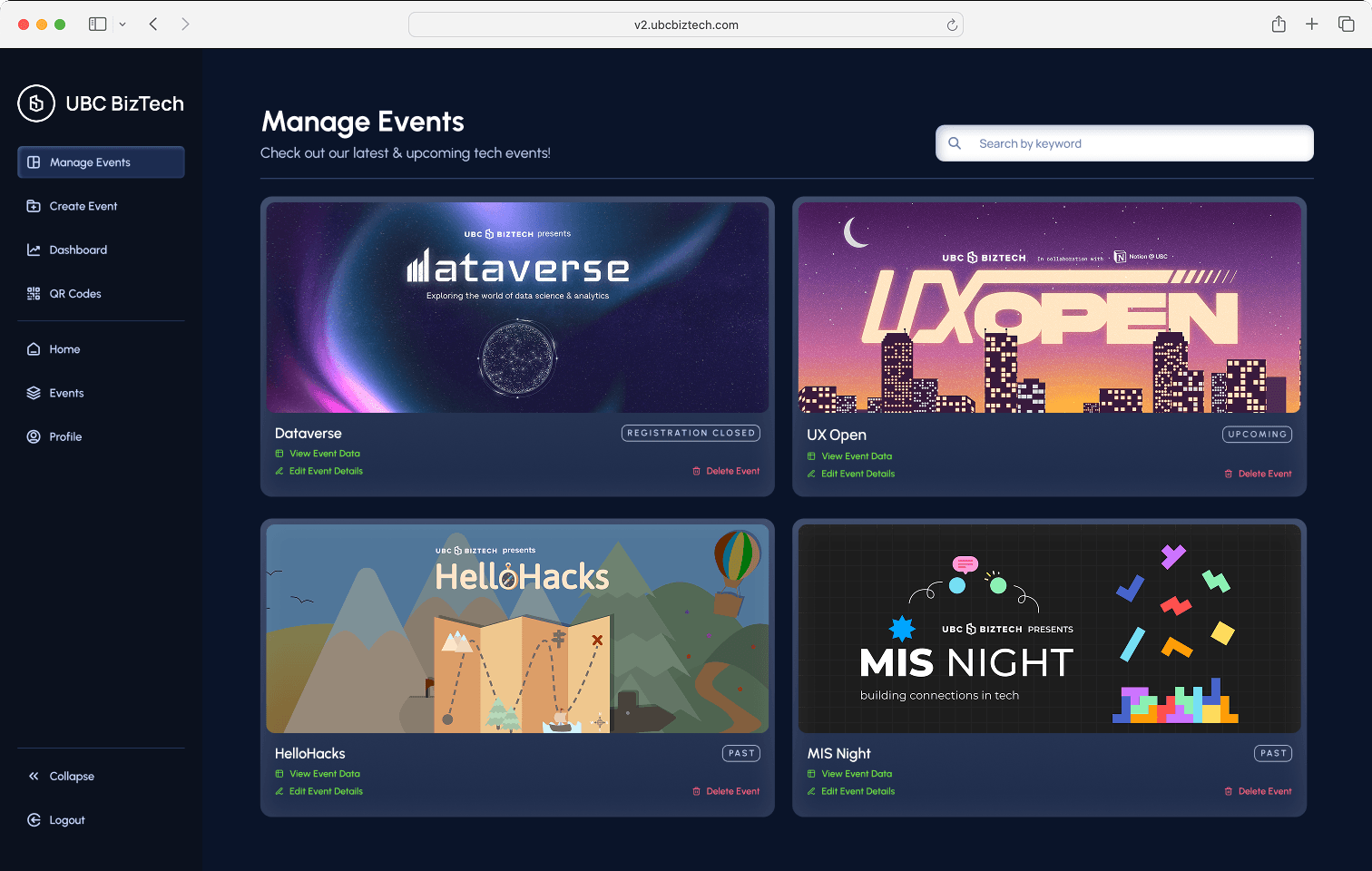Delete the UX Open event
Image resolution: width=1372 pixels, height=871 pixels.
tap(1265, 474)
